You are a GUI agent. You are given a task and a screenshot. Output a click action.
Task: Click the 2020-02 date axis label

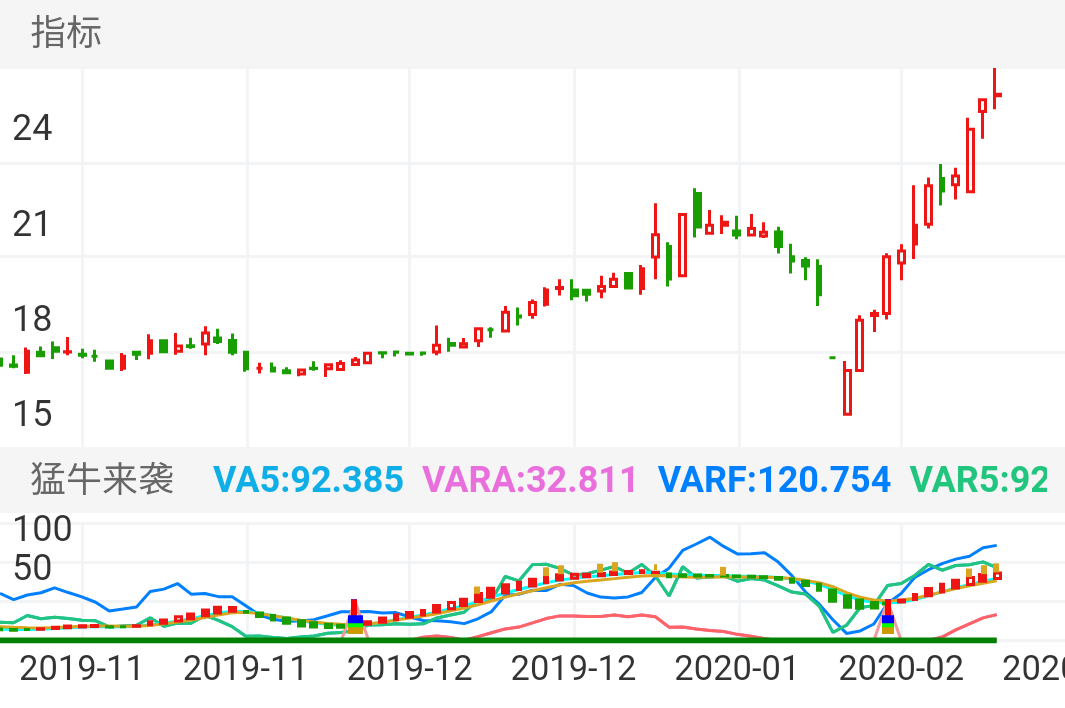pos(901,669)
